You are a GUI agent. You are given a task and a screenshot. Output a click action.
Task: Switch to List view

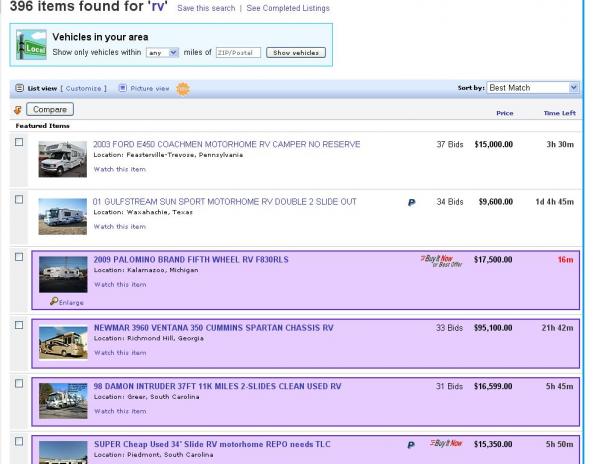point(42,88)
